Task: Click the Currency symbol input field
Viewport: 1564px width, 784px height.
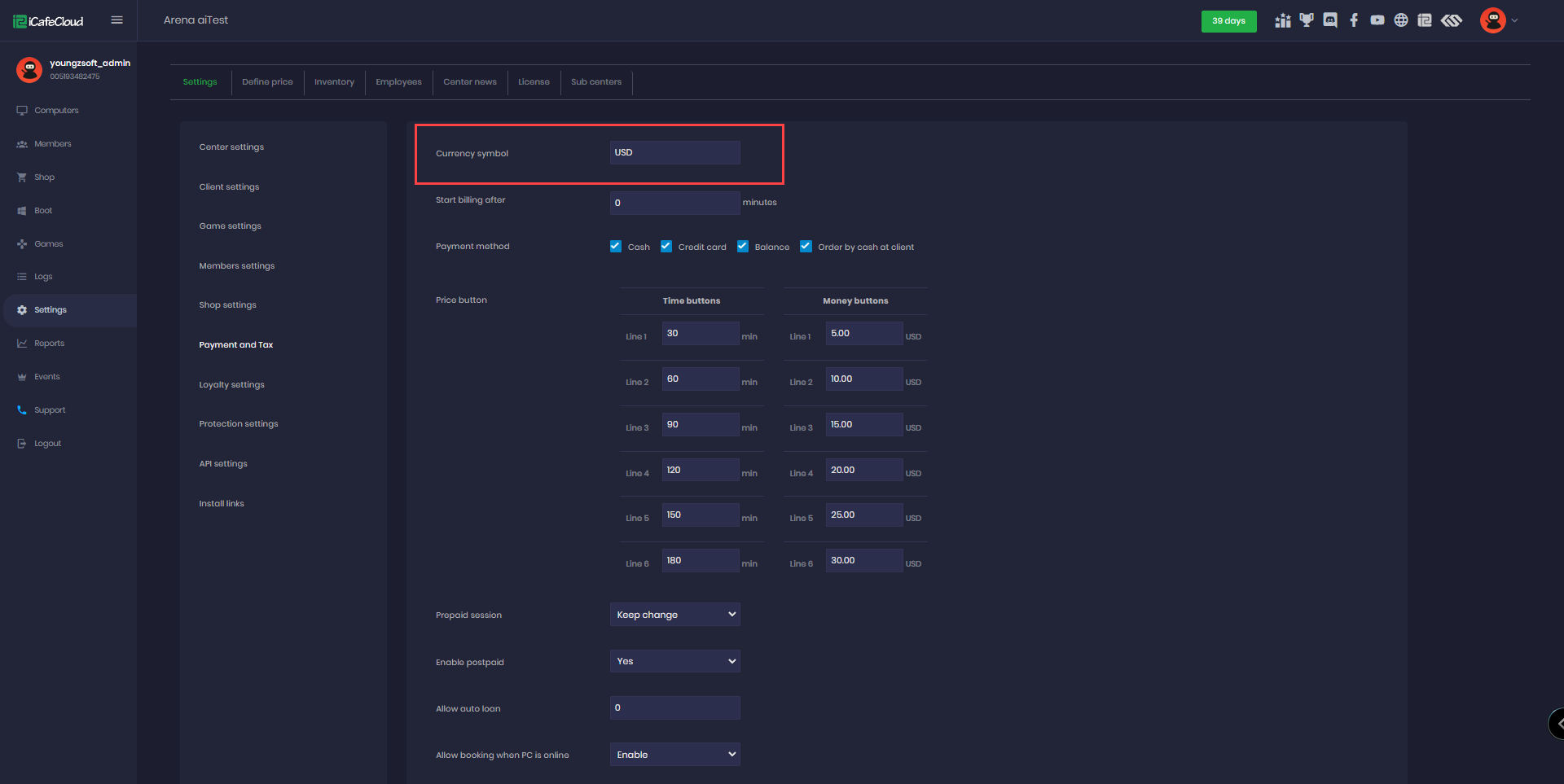Action: coord(674,153)
